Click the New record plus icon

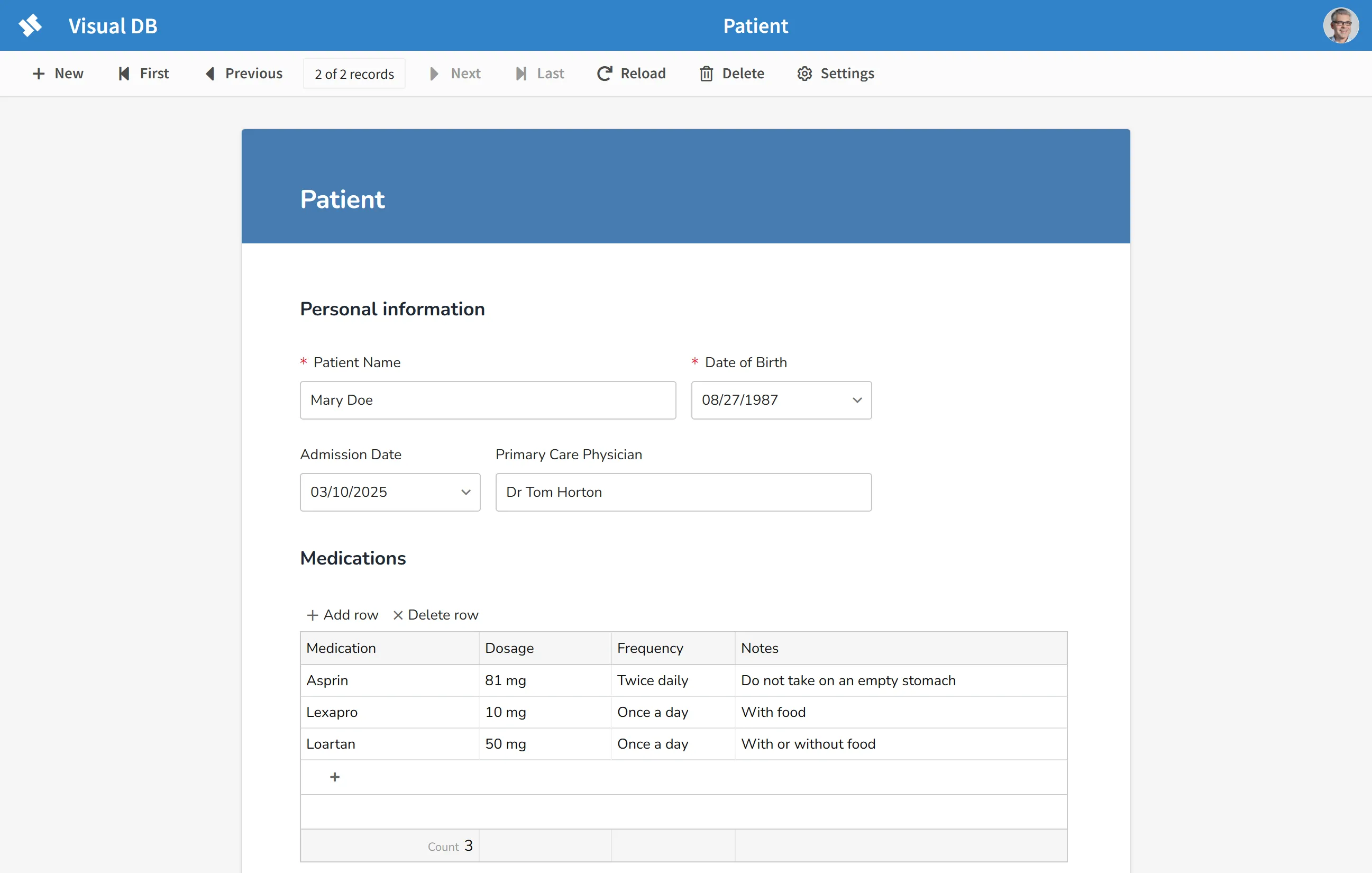click(x=38, y=74)
